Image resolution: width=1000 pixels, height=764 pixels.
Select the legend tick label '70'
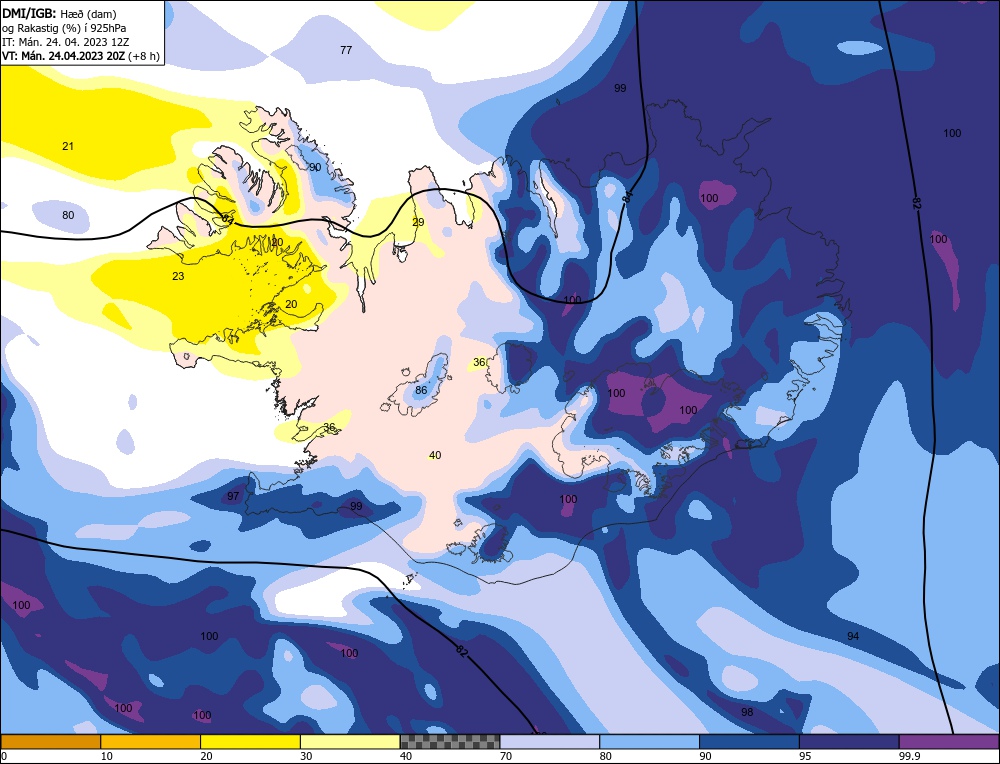pos(506,756)
